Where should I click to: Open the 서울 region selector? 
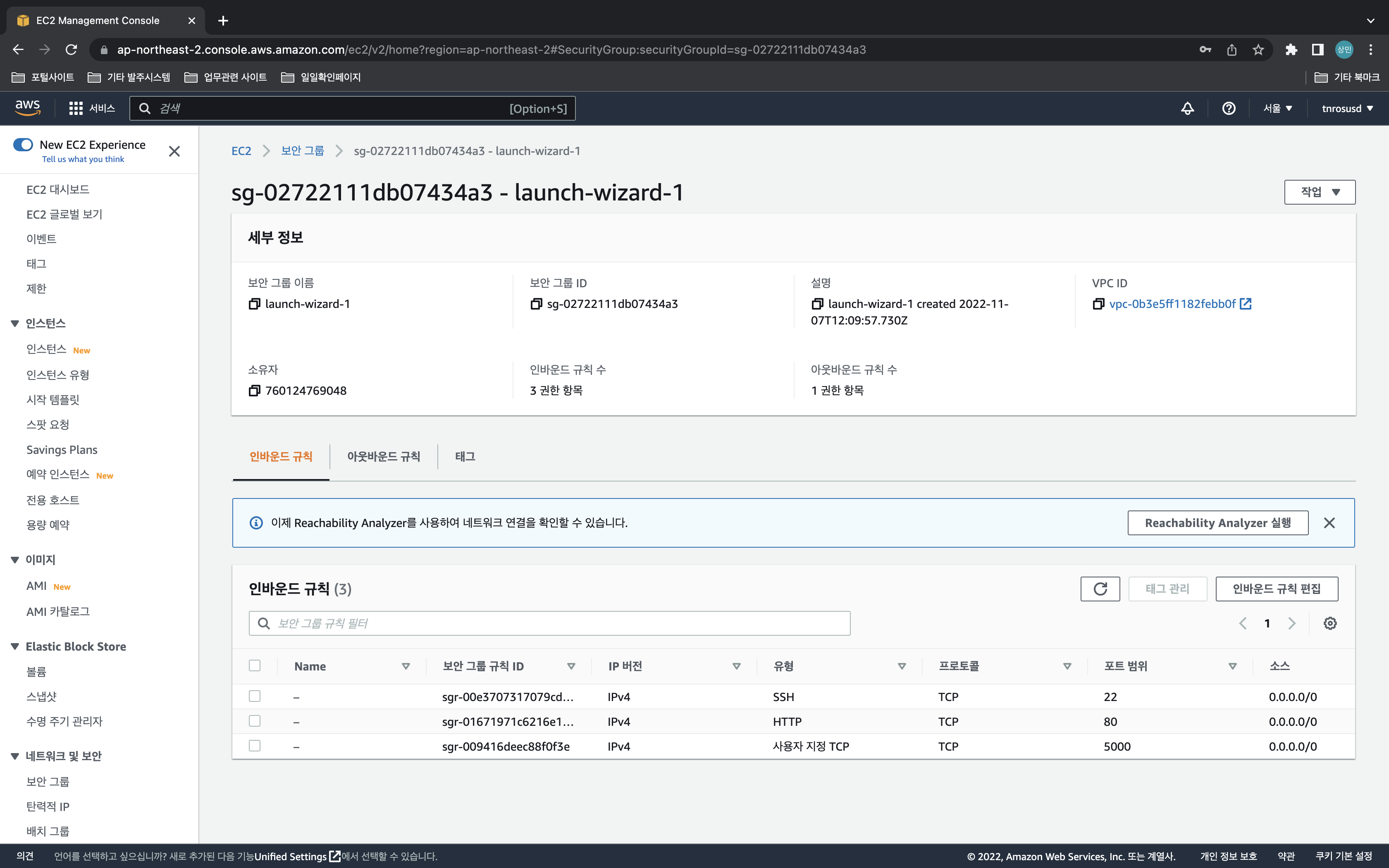pos(1278,108)
